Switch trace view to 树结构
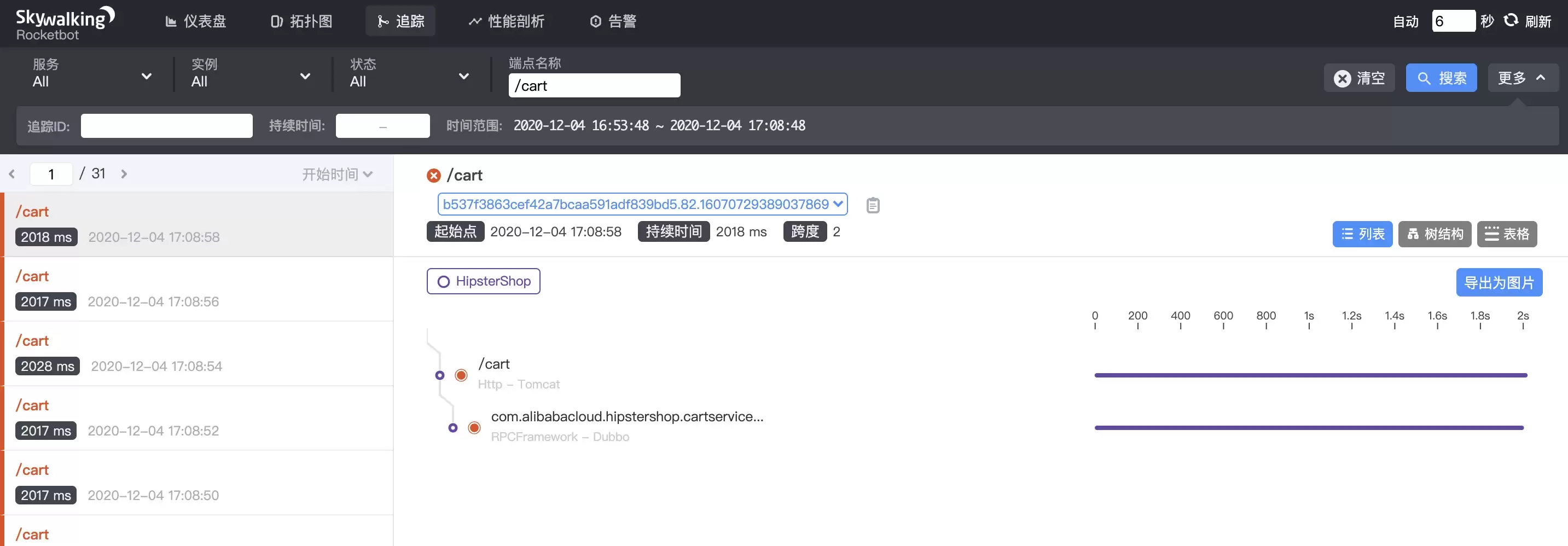This screenshot has width=1568, height=546. 1435,234
